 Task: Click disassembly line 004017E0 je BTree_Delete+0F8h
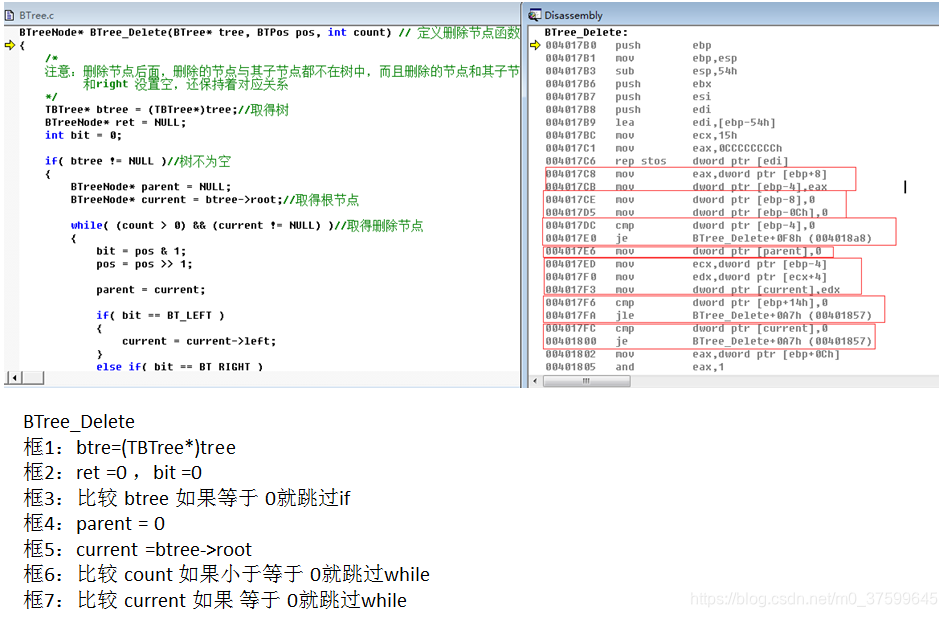(708, 238)
